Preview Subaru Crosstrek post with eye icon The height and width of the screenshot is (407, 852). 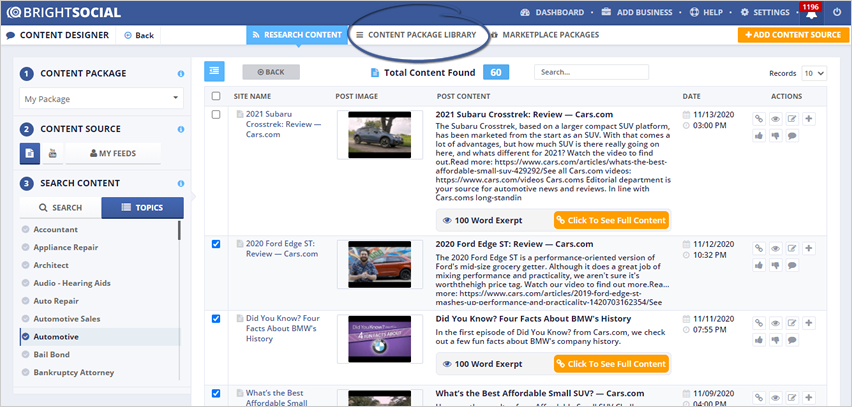(x=776, y=118)
